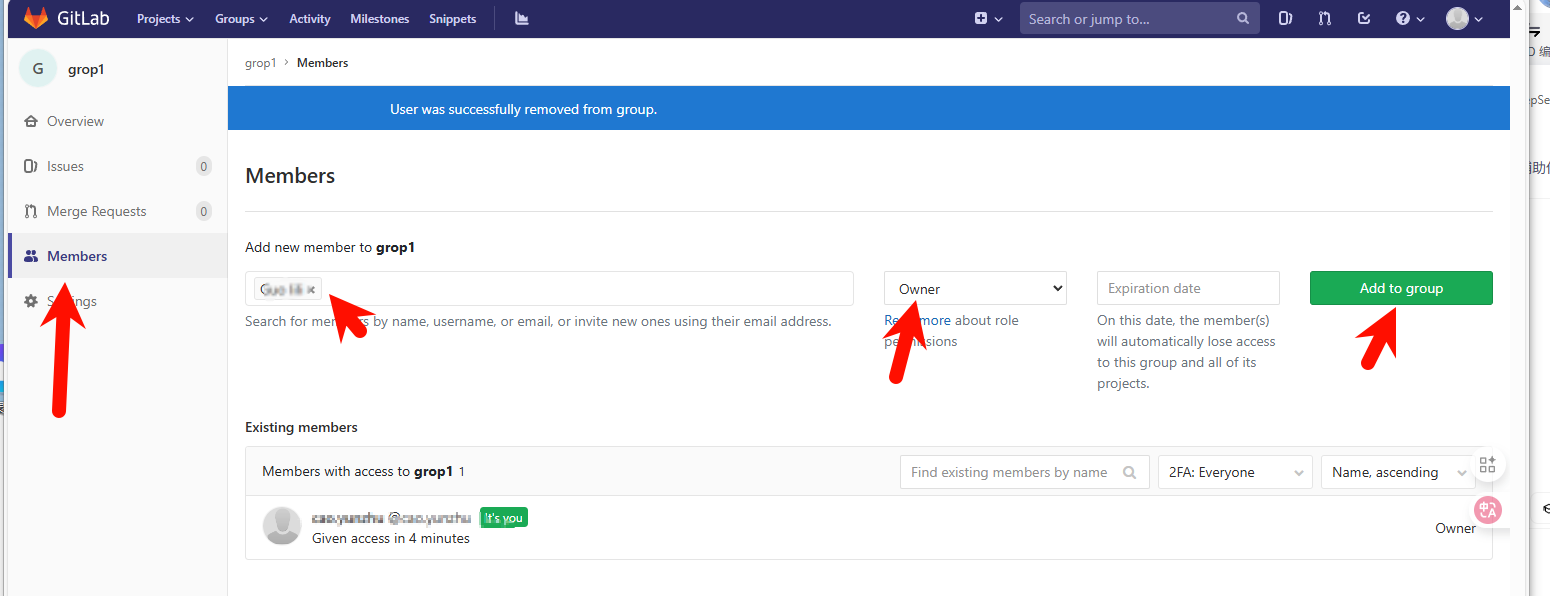The width and height of the screenshot is (1550, 596).
Task: Click the Overview home icon
Action: pos(31,121)
